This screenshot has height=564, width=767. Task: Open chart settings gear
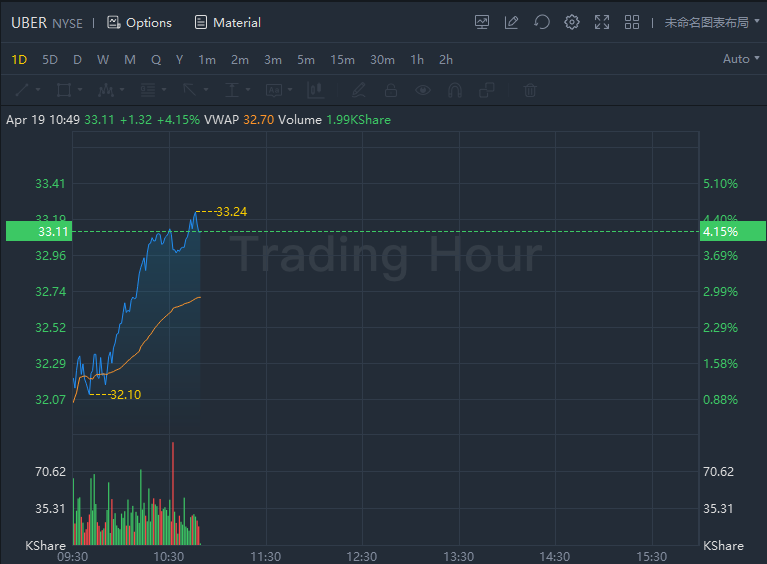click(x=572, y=22)
